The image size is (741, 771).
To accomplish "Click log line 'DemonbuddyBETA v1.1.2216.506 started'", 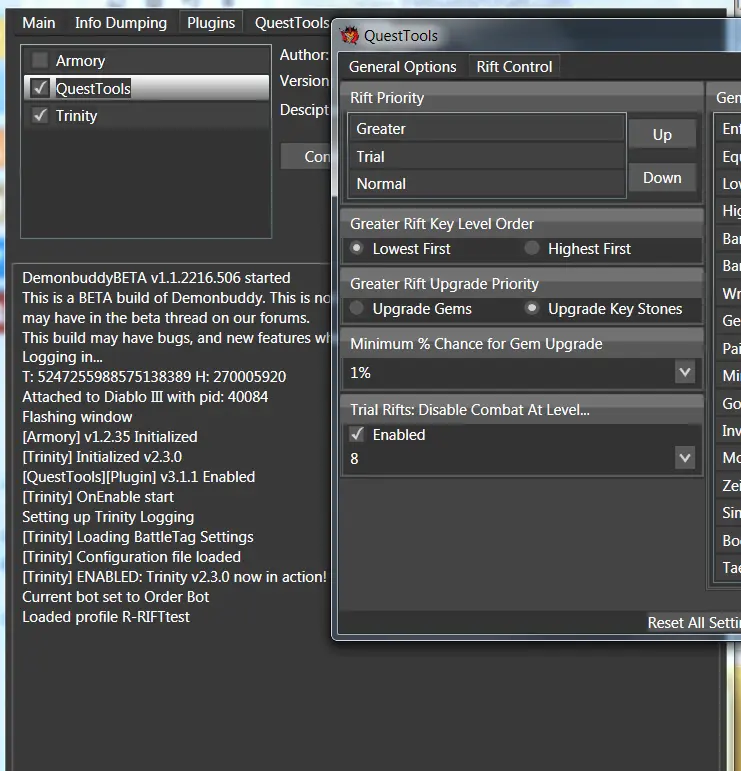I will tap(156, 278).
